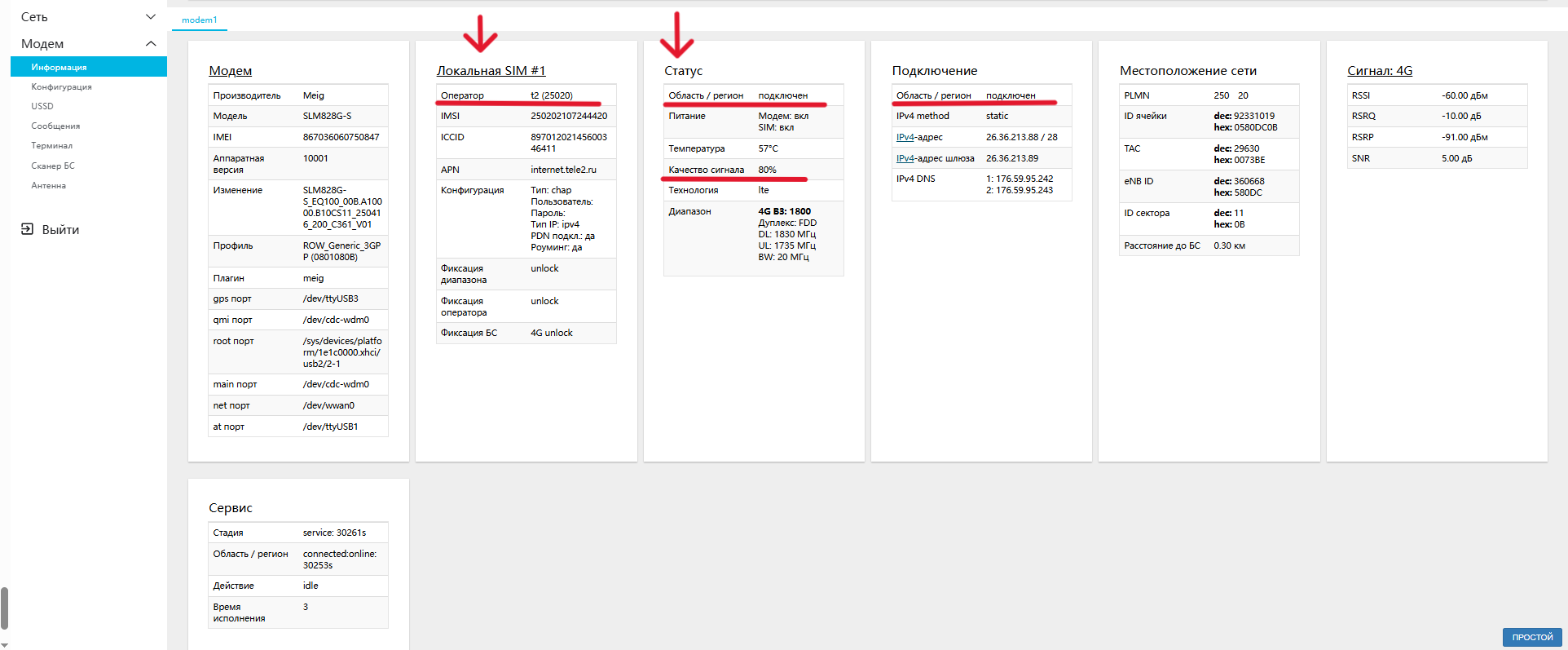
Task: Click the Производитель value Meig
Action: 313,95
